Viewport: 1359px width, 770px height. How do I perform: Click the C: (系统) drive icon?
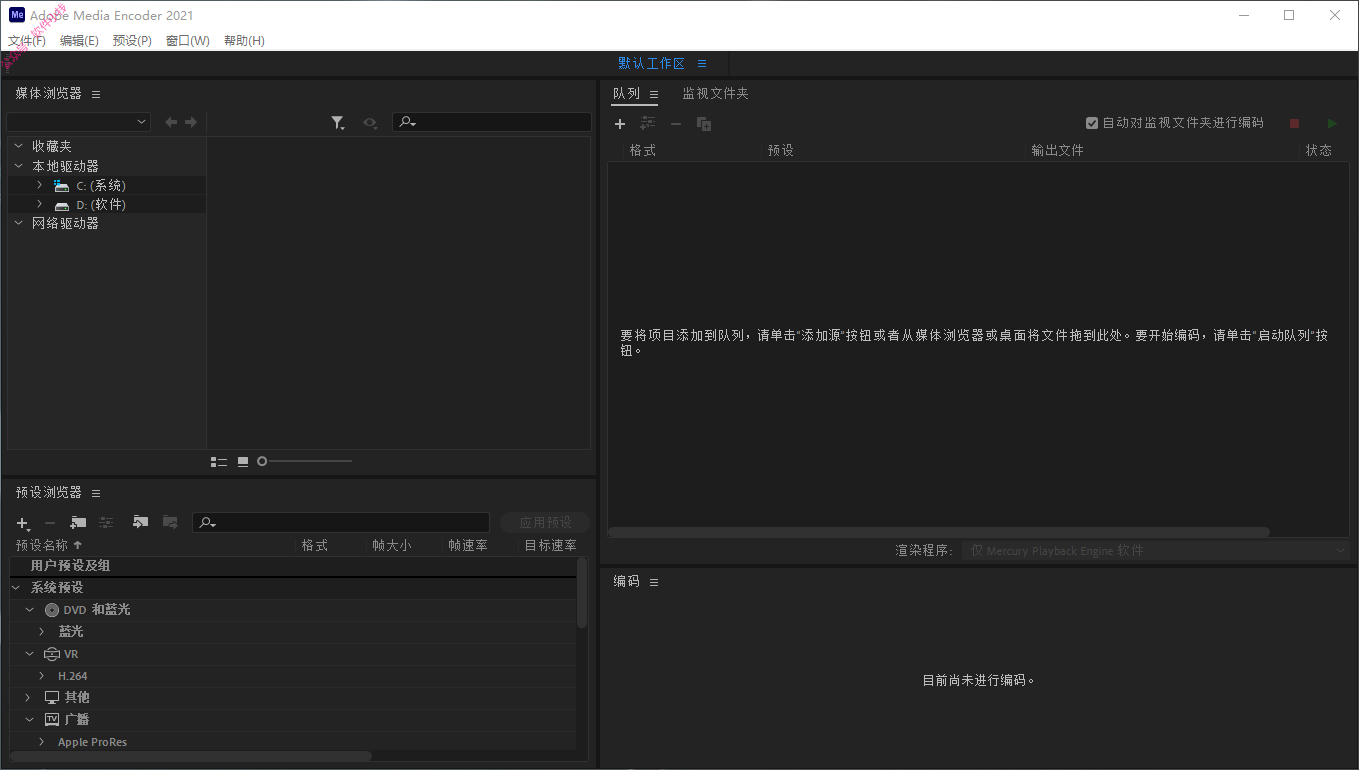coord(62,186)
